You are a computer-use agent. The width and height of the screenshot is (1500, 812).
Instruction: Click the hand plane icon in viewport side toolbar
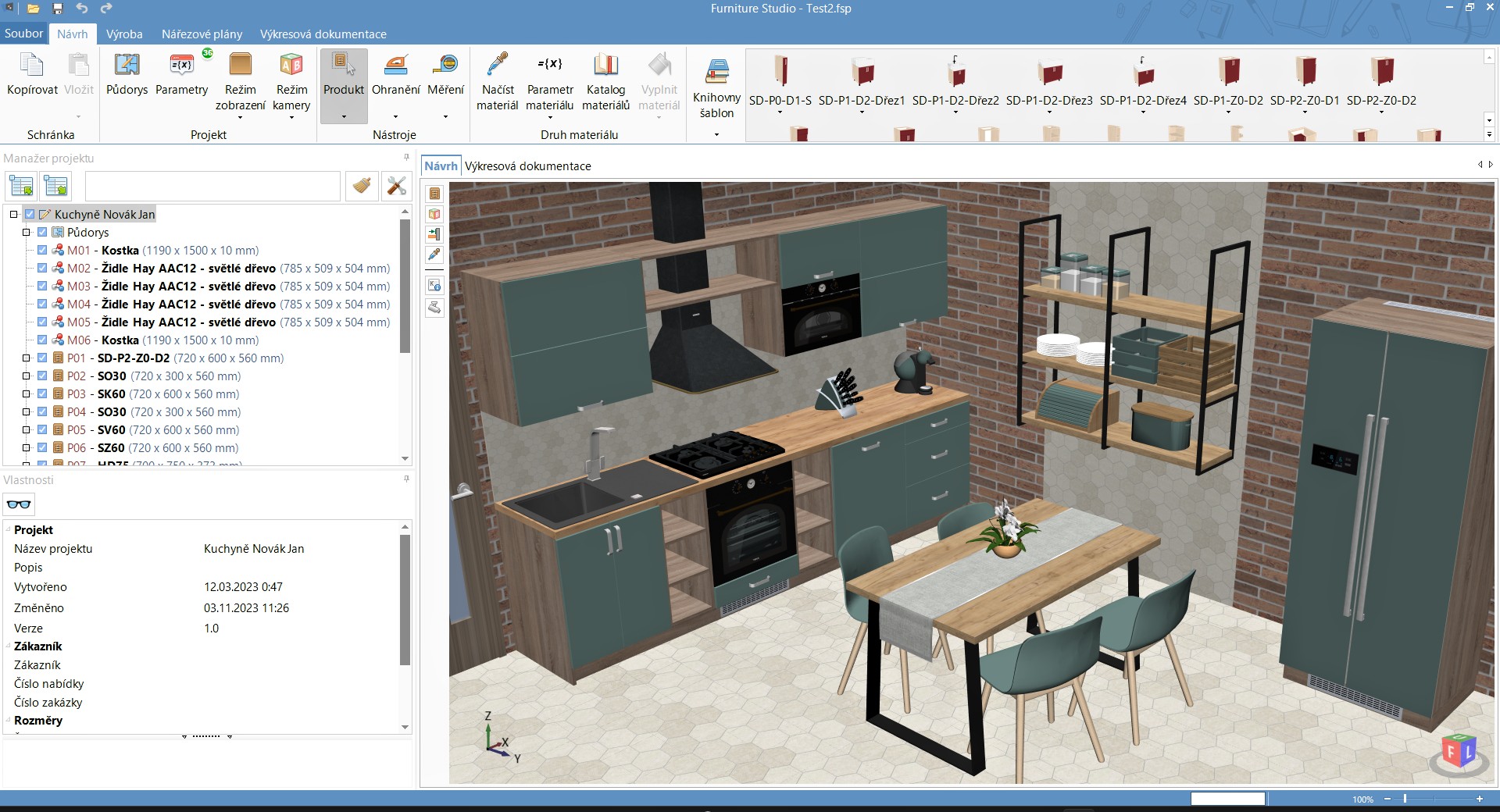tap(434, 307)
